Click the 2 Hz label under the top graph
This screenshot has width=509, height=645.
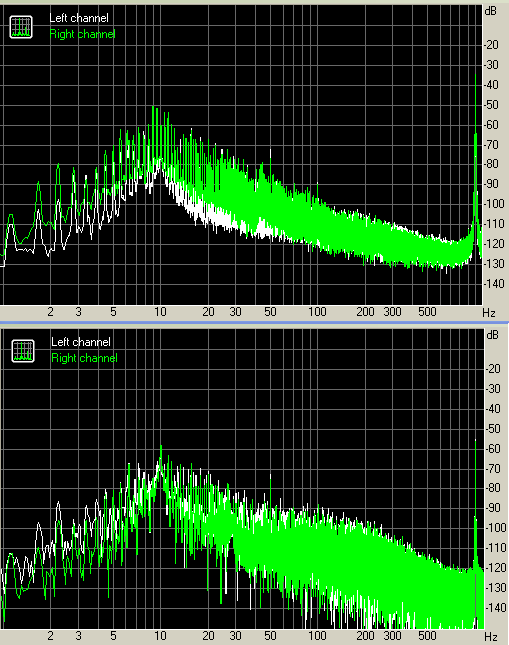click(50, 312)
